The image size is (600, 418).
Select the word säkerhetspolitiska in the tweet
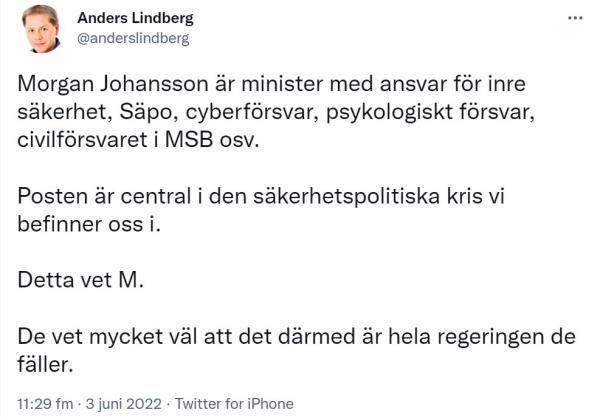click(346, 196)
